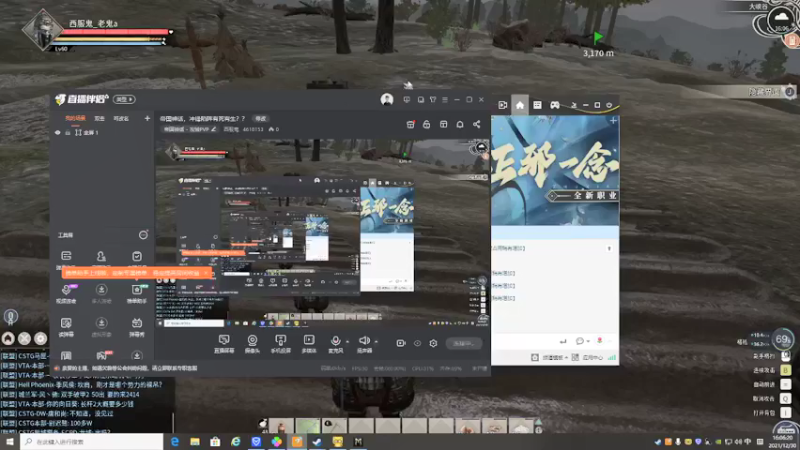Toggle the preview eye icon near the settings gear
This screenshot has width=800, height=450.
(417, 343)
